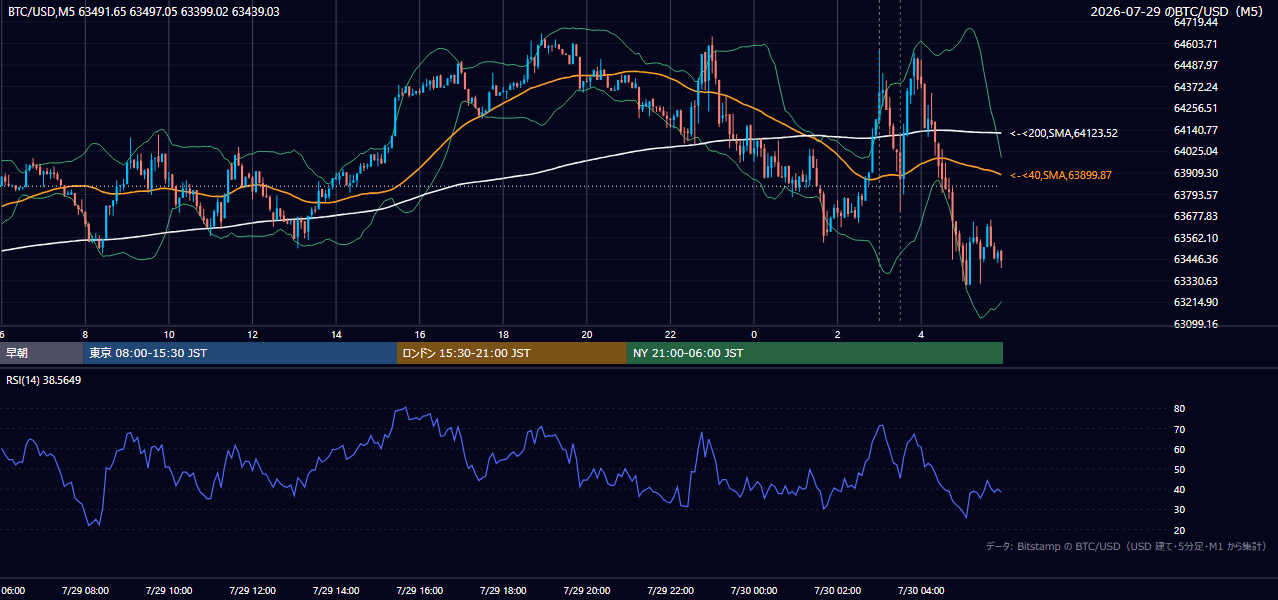The height and width of the screenshot is (600, 1278).
Task: Click hour tick '8' under the price chart
Action: [x=85, y=334]
